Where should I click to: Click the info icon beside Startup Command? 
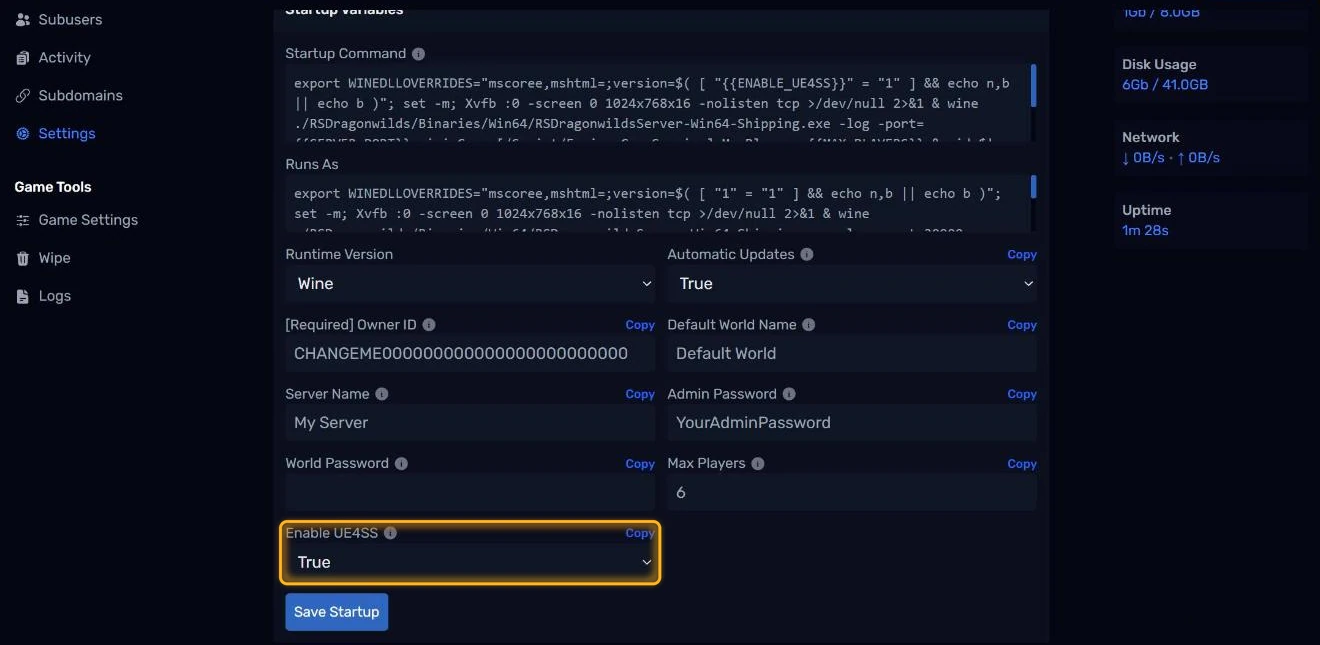click(418, 54)
